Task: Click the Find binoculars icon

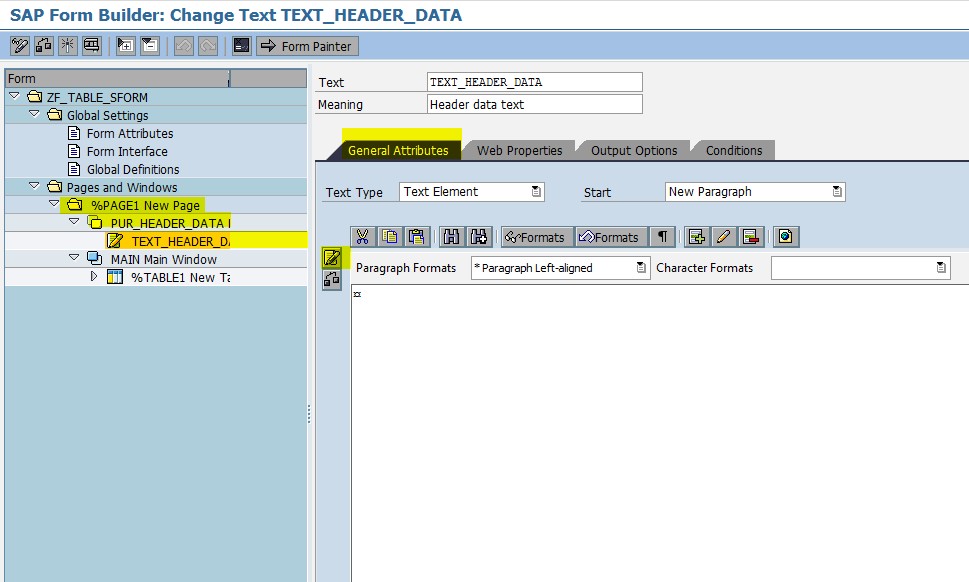Action: click(x=451, y=237)
